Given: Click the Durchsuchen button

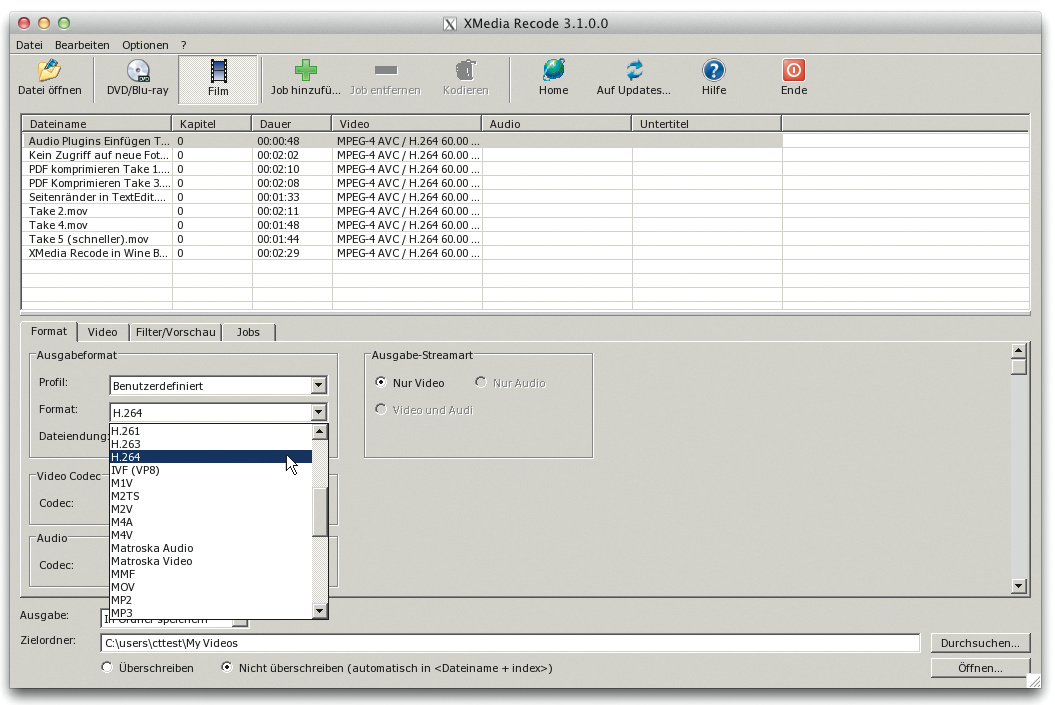Looking at the screenshot, I should tap(979, 643).
